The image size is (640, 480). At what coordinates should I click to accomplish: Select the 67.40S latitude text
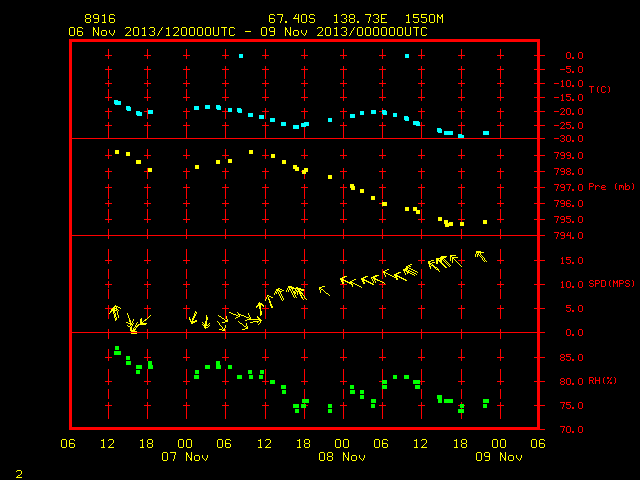coord(292,19)
